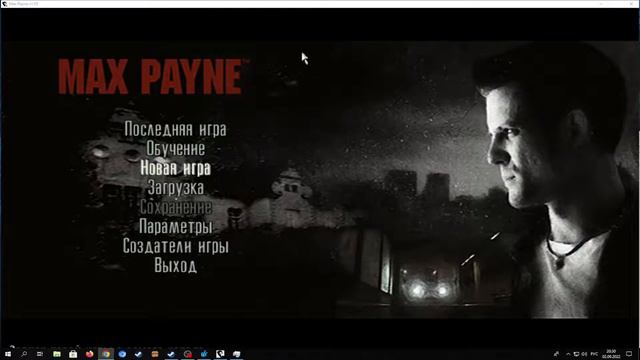Start Новая игра
640x360 pixels.
tap(176, 168)
